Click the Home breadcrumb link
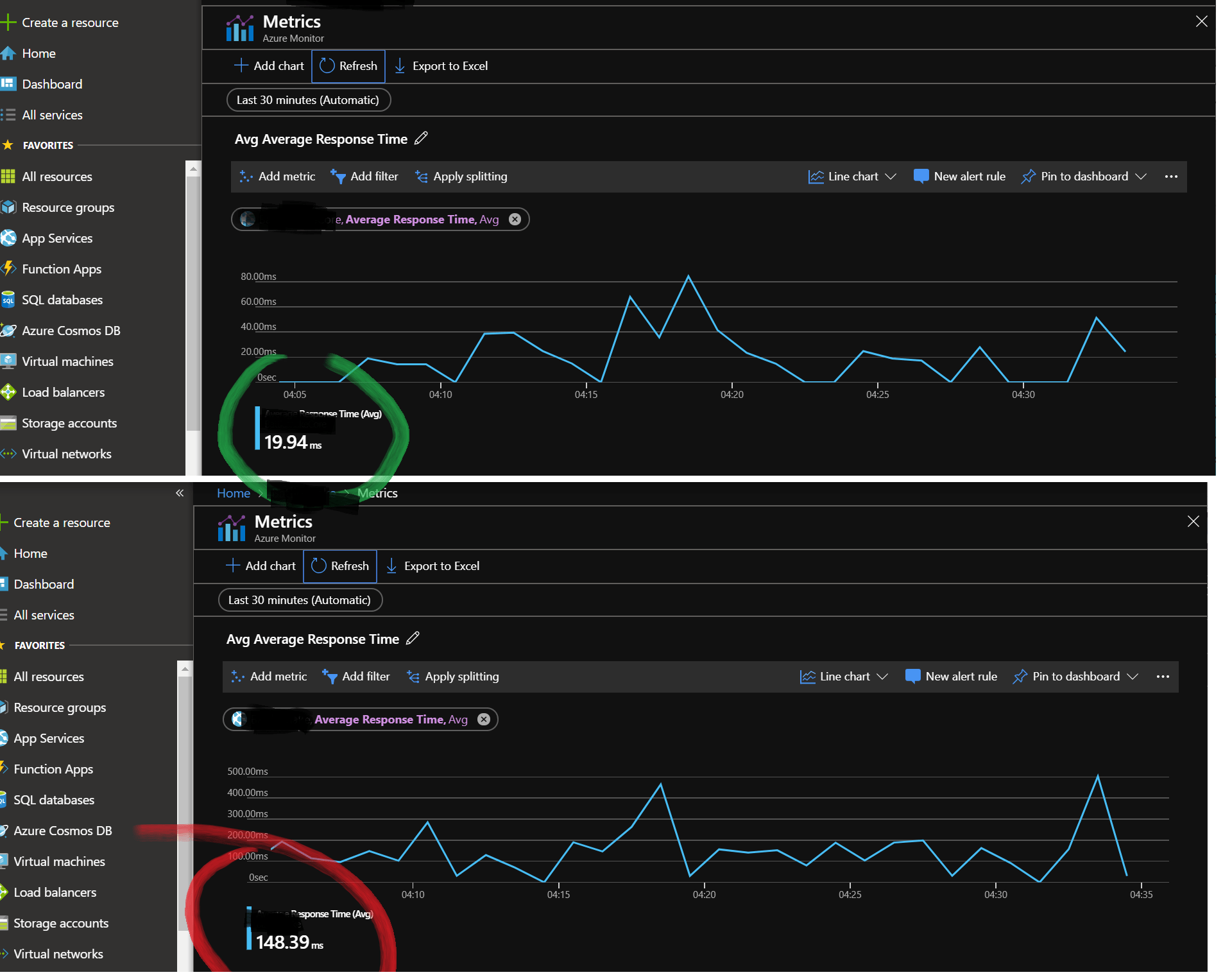Image resolution: width=1232 pixels, height=977 pixels. tap(233, 493)
